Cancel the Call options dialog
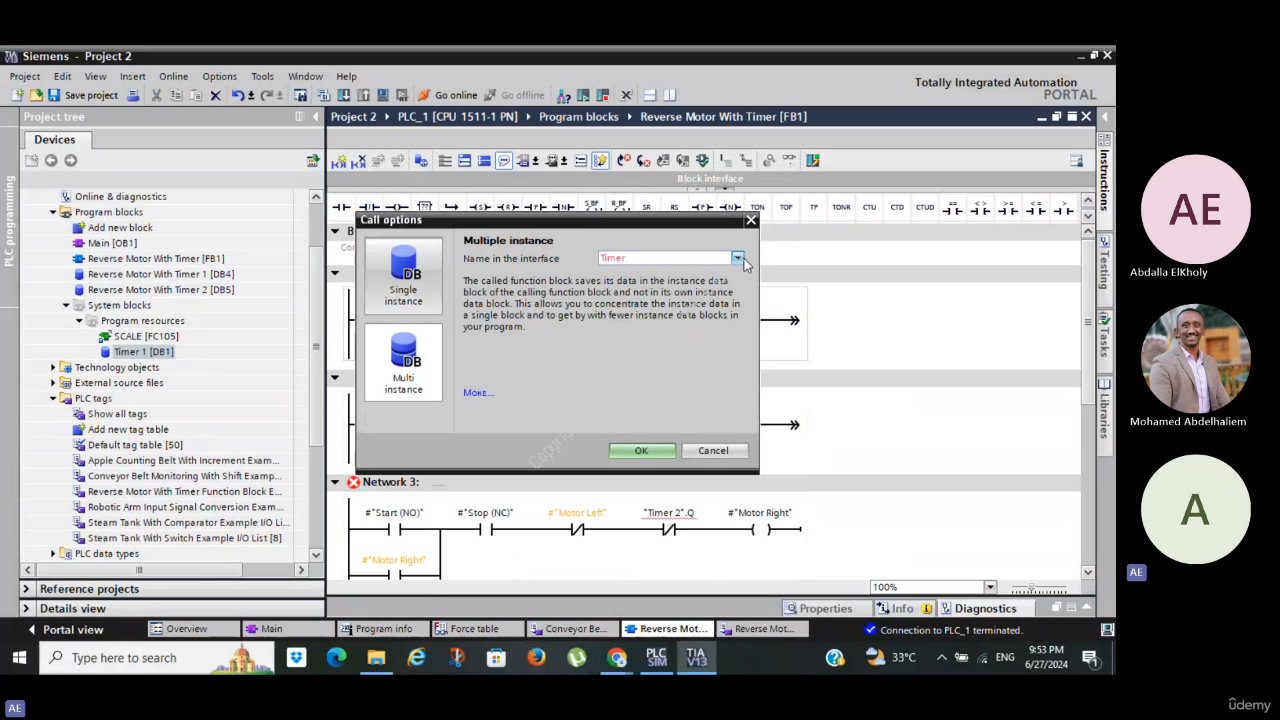This screenshot has height=720, width=1280. 713,450
